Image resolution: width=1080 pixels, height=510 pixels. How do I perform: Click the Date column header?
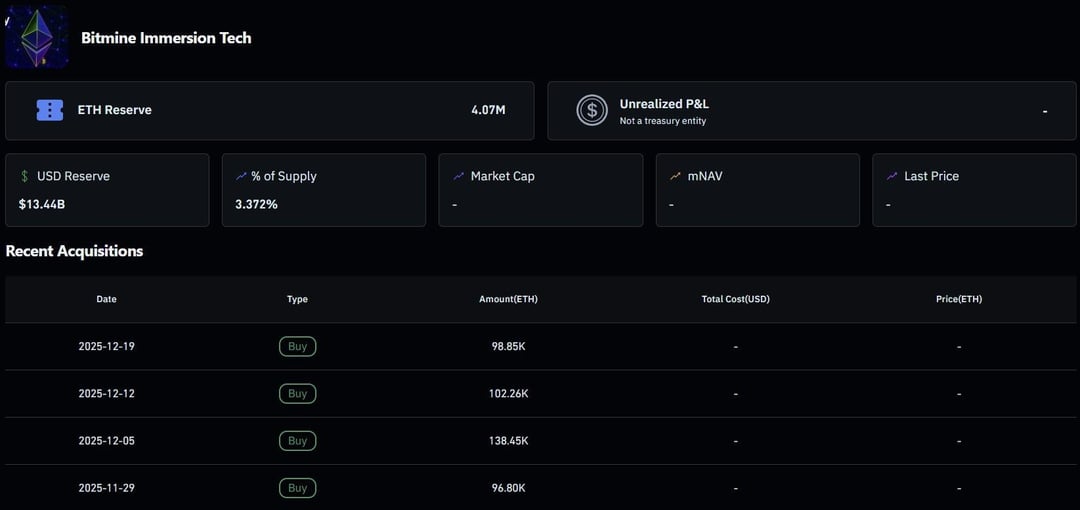pos(106,299)
